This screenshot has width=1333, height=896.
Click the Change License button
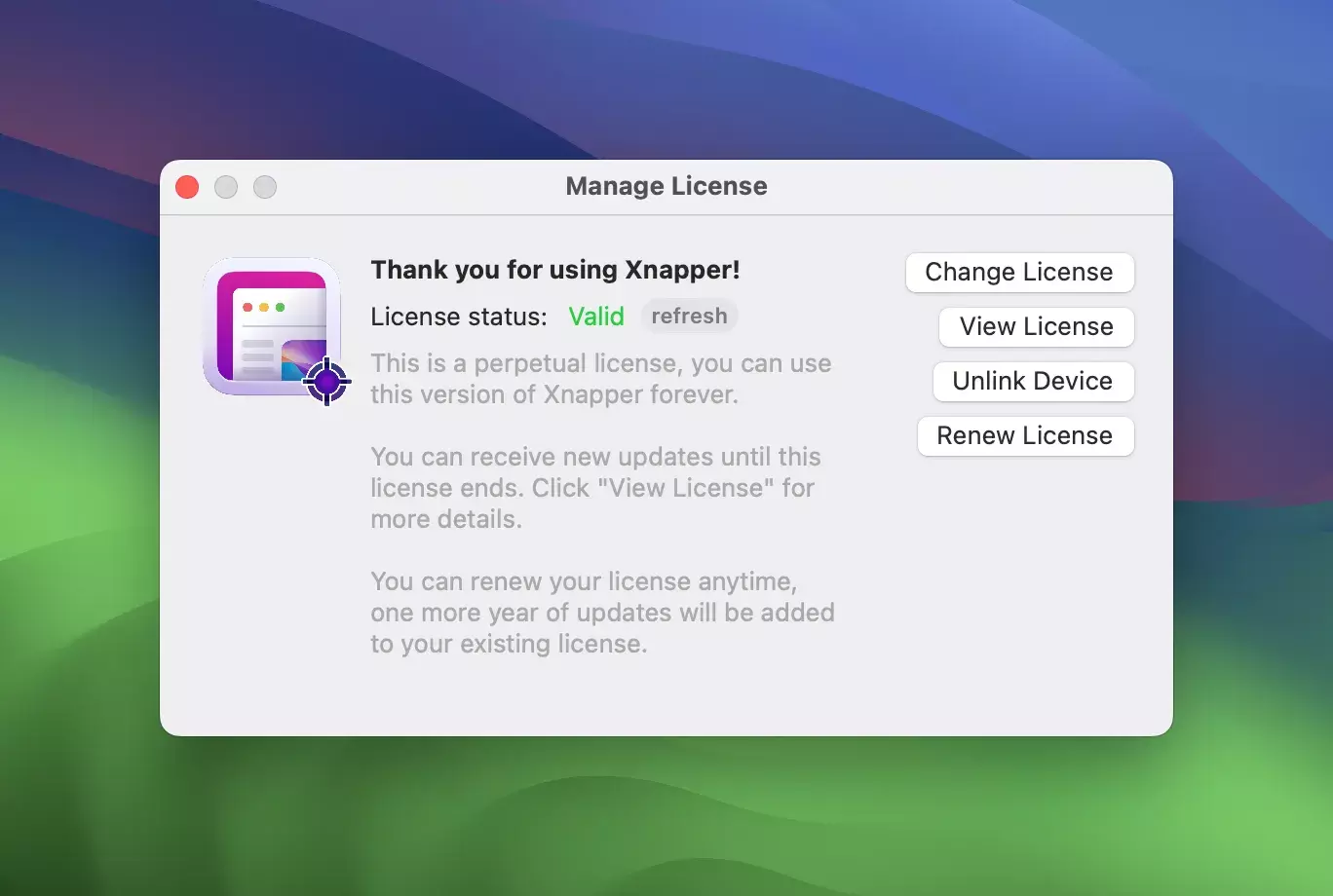[1019, 272]
